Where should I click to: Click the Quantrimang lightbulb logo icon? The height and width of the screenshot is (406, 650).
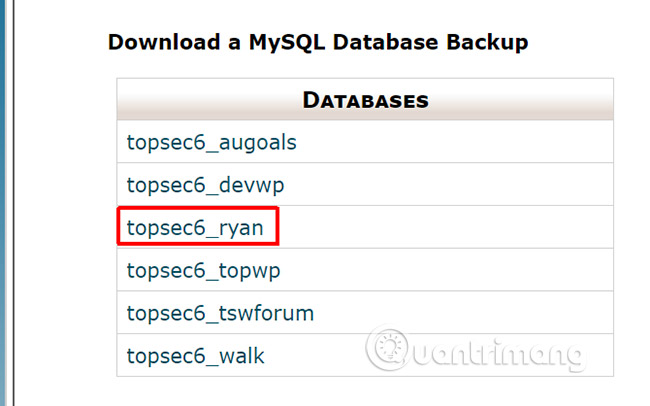click(390, 348)
